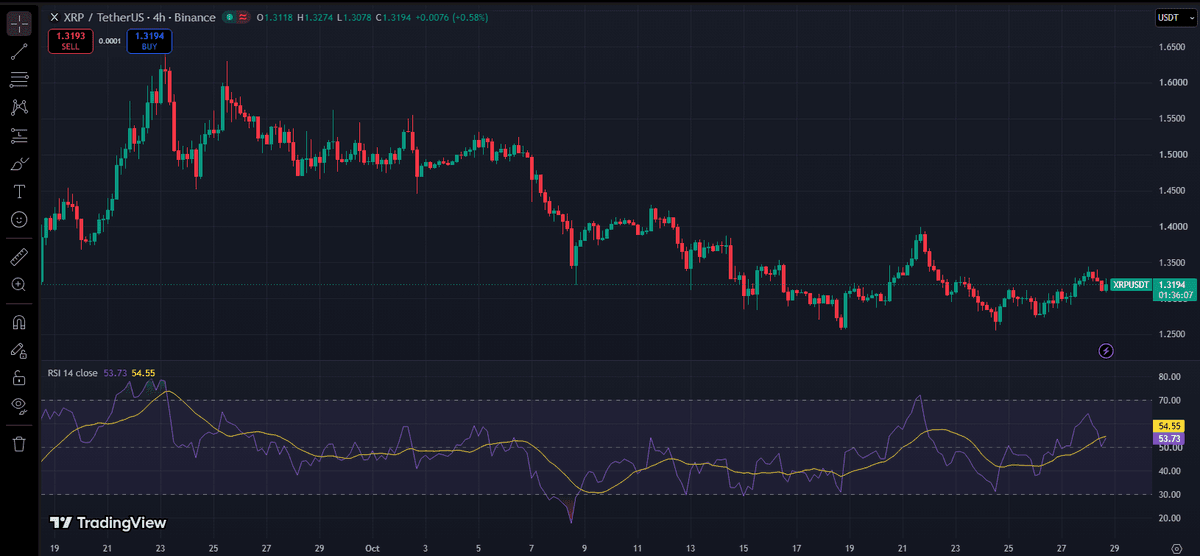Click the trash remove objects icon

(x=19, y=443)
